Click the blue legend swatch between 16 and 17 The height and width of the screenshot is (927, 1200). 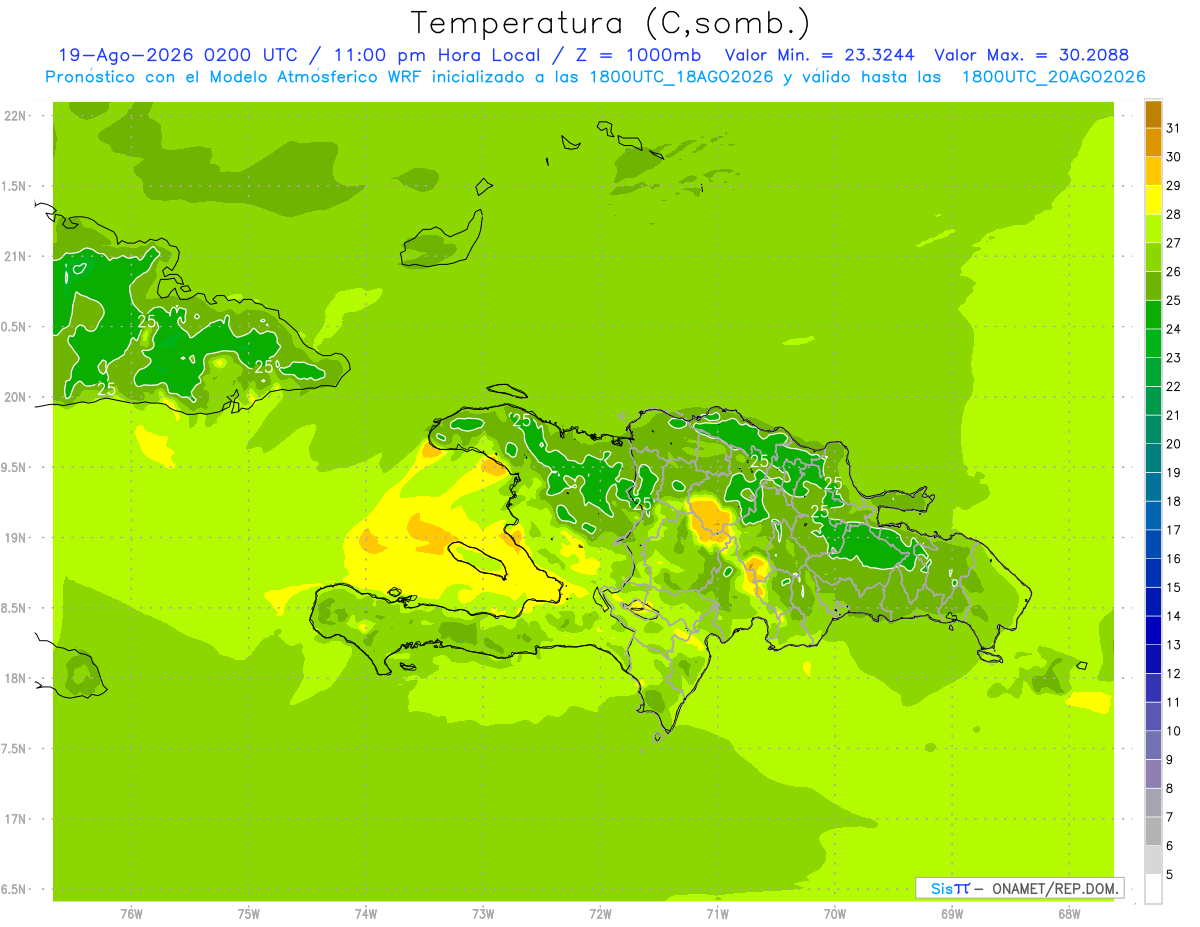point(1153,544)
